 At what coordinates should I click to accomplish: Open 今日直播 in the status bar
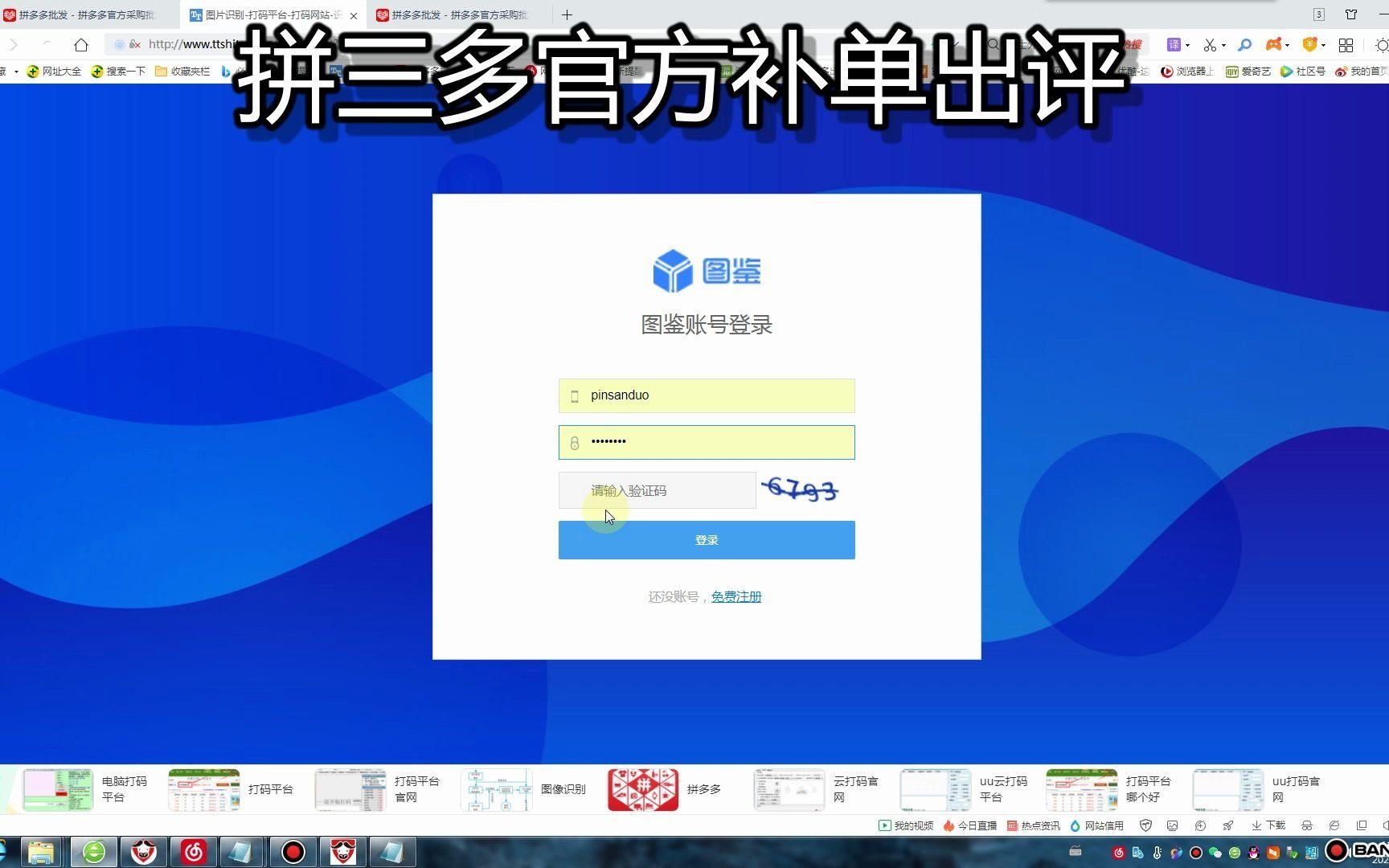969,825
